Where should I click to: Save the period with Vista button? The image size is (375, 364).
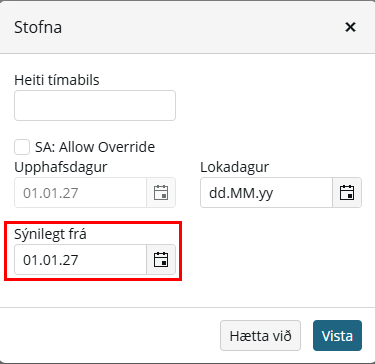click(x=337, y=336)
